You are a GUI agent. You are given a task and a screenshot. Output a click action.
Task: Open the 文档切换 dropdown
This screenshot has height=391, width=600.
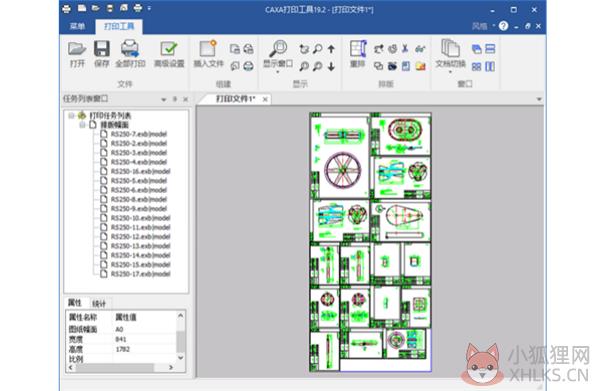450,67
